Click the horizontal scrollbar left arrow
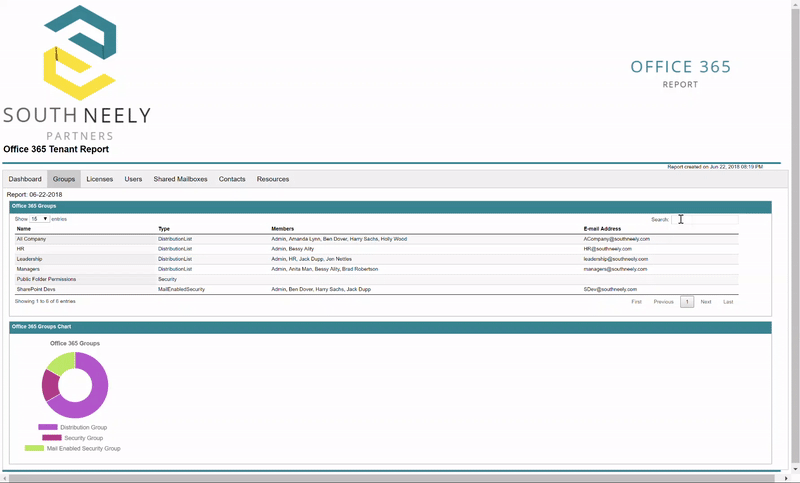This screenshot has width=800, height=483. 5,478
